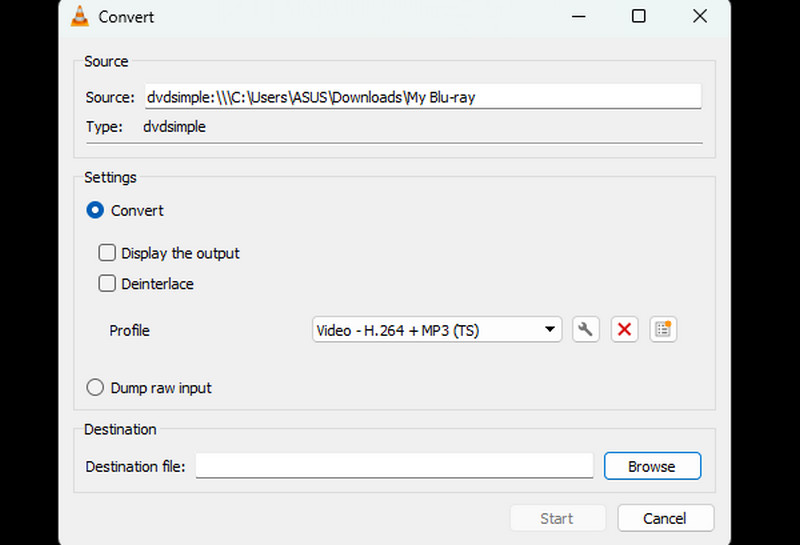
Task: Choose the Dump raw input option
Action: tap(96, 387)
